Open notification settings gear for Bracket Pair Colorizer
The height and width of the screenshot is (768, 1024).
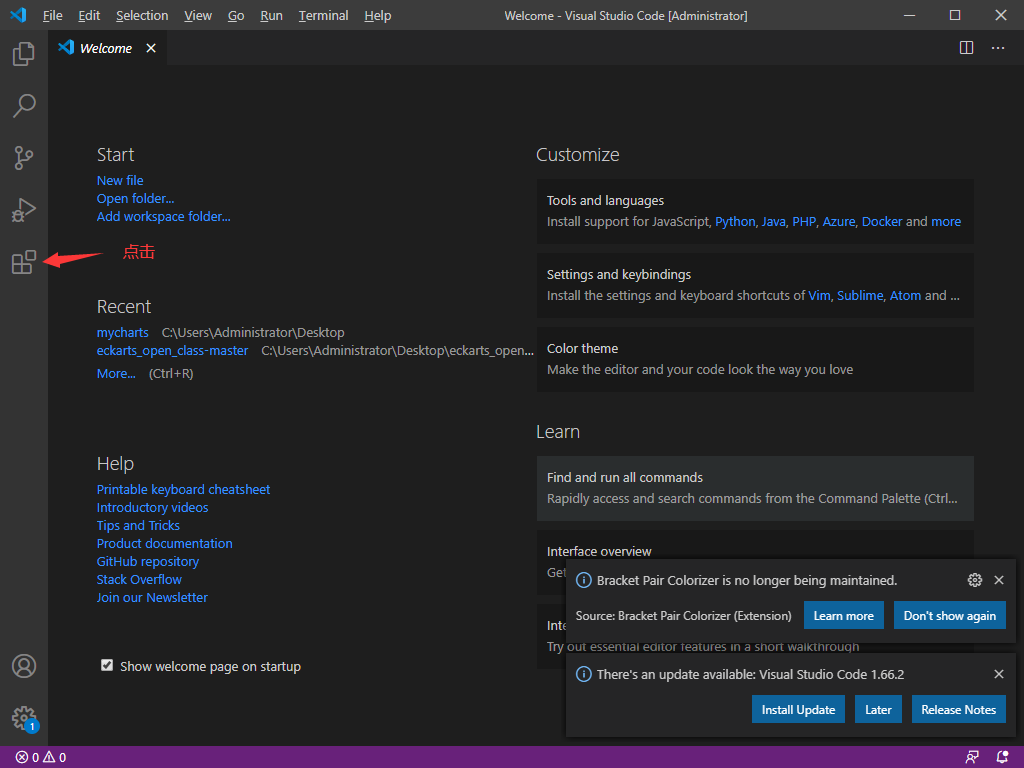tap(974, 580)
